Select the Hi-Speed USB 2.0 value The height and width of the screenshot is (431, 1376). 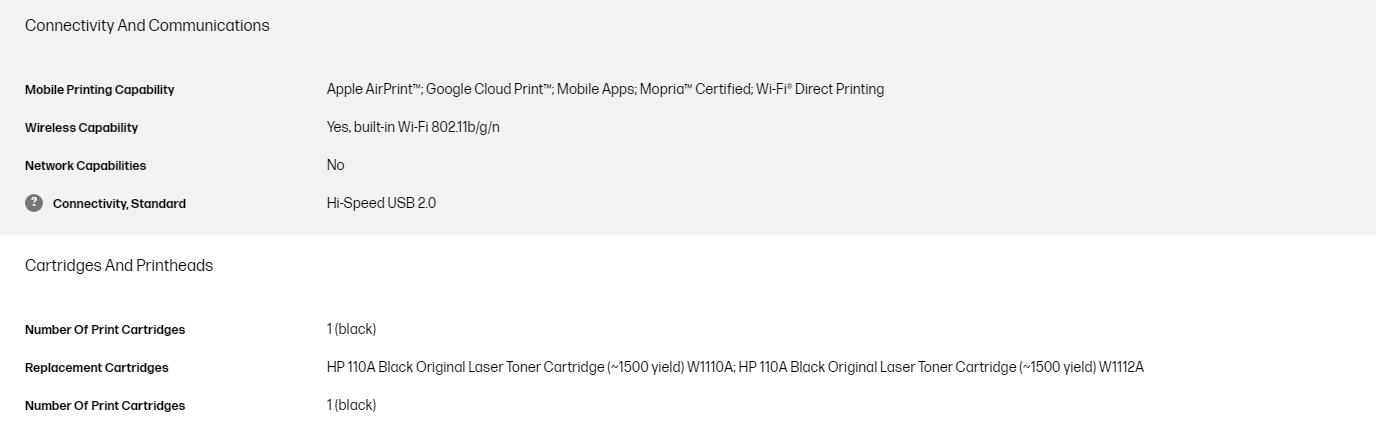(x=381, y=203)
